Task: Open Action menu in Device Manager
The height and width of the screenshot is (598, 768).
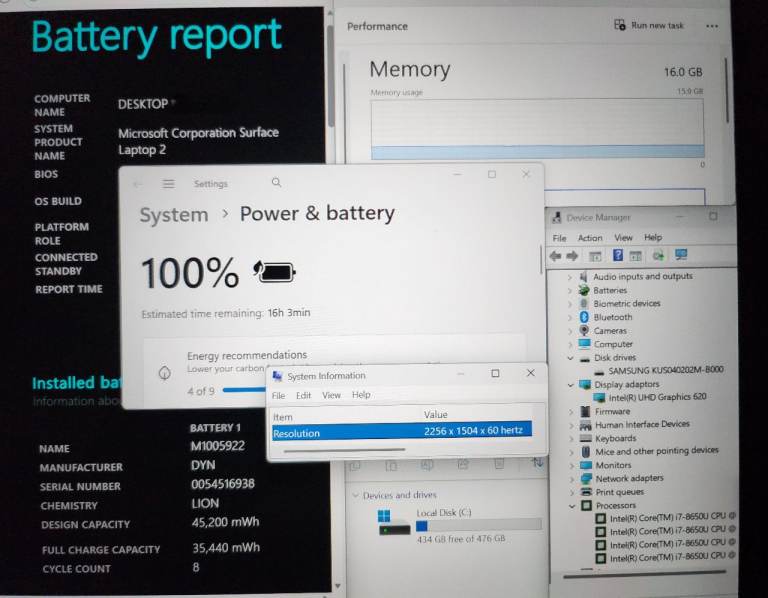Action: pos(590,238)
